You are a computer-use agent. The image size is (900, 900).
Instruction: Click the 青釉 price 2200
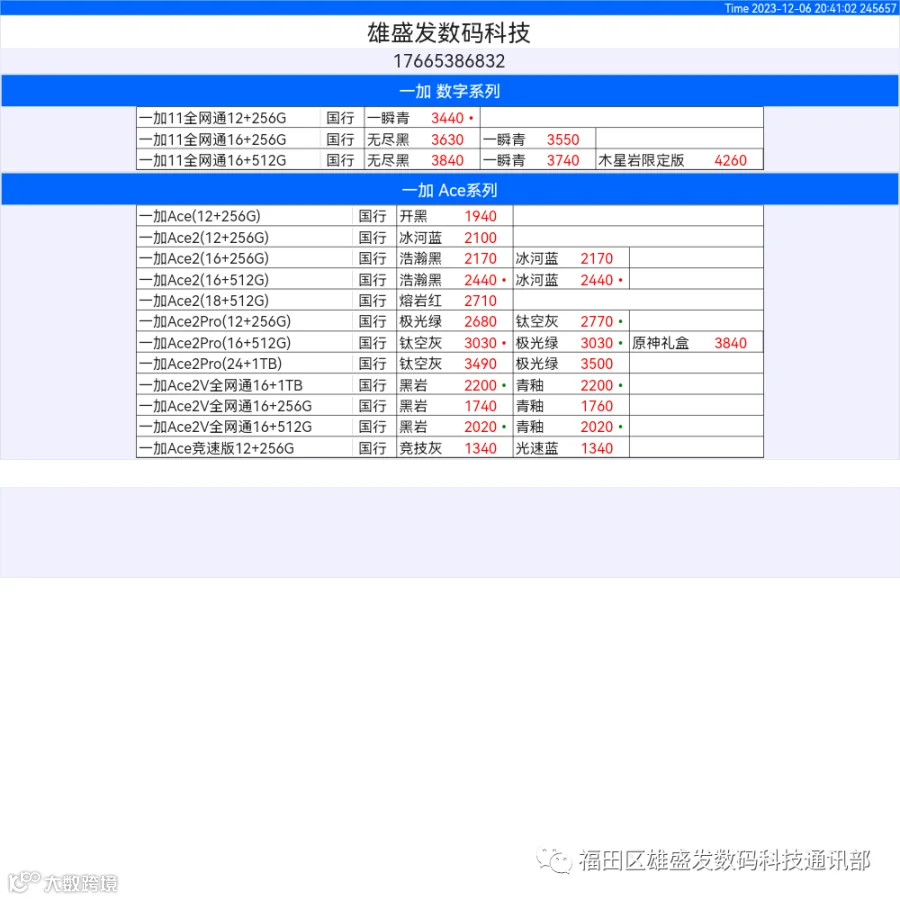(597, 385)
